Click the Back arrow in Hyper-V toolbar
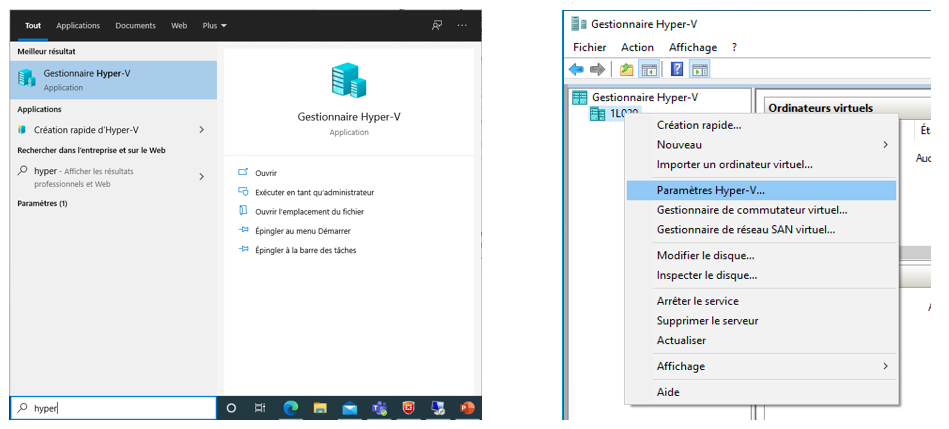This screenshot has width=949, height=429. point(576,70)
